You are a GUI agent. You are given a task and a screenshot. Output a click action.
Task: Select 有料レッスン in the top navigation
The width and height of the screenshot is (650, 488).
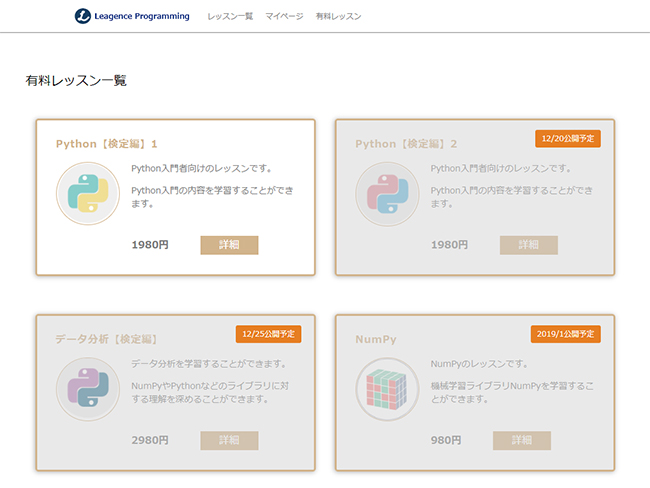pos(338,17)
